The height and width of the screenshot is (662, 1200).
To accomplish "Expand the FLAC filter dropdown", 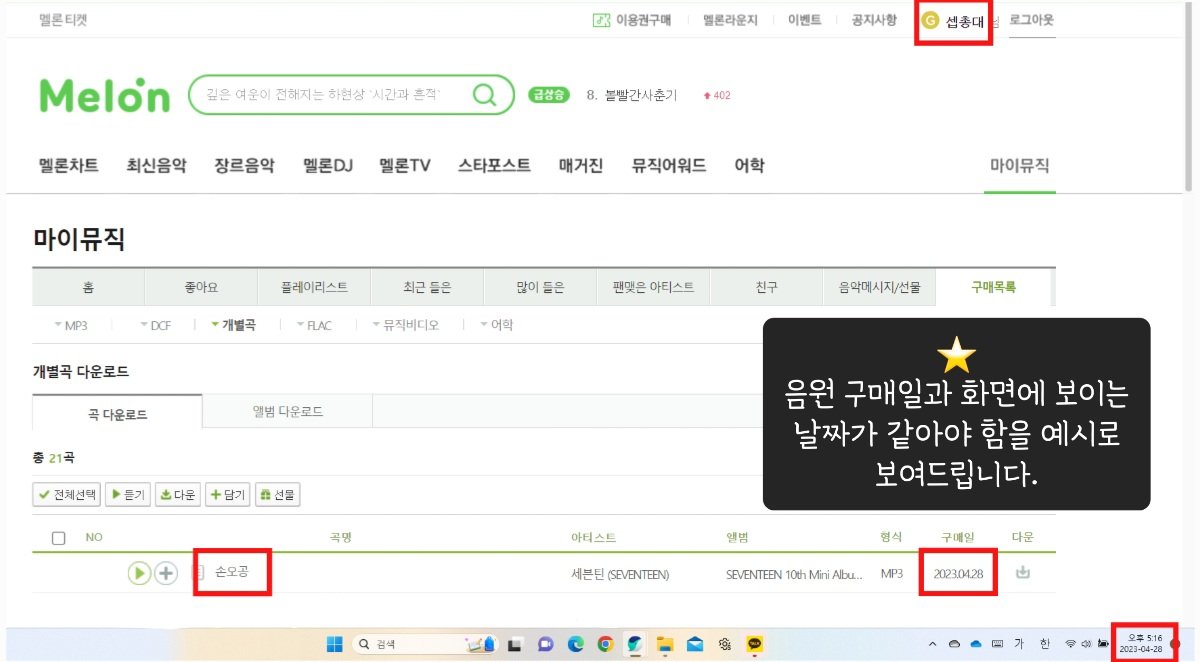I will (314, 325).
